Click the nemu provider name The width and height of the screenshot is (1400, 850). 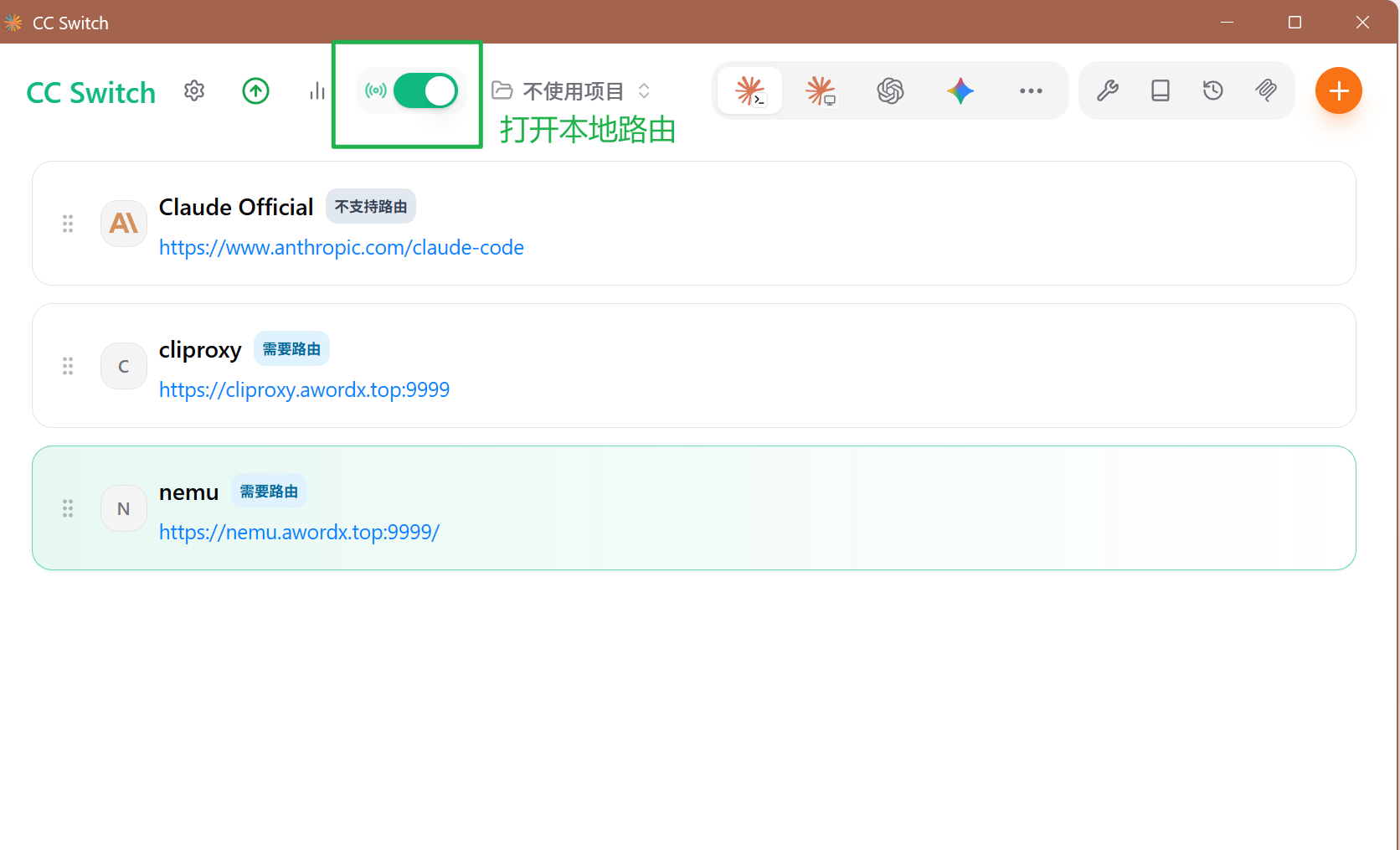189,492
